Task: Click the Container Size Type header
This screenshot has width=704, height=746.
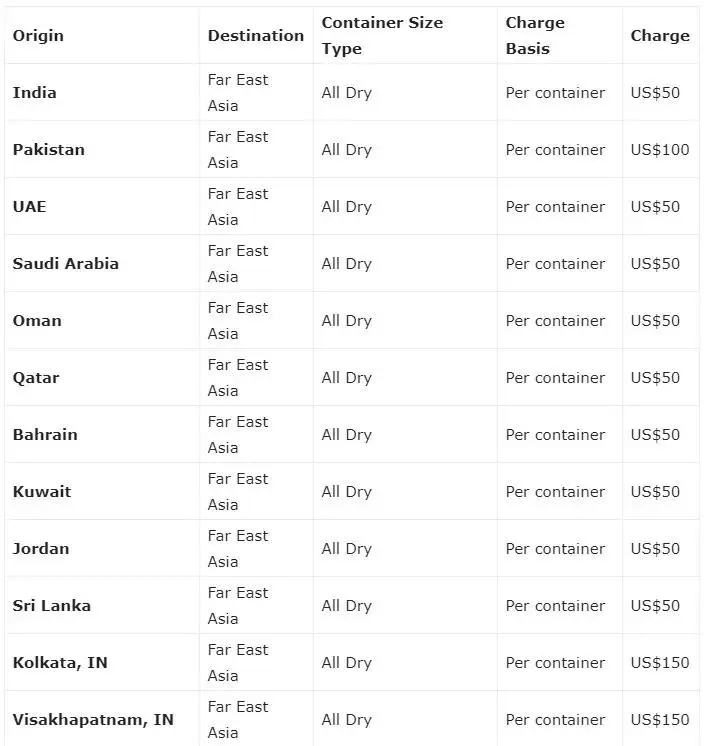Action: (382, 35)
